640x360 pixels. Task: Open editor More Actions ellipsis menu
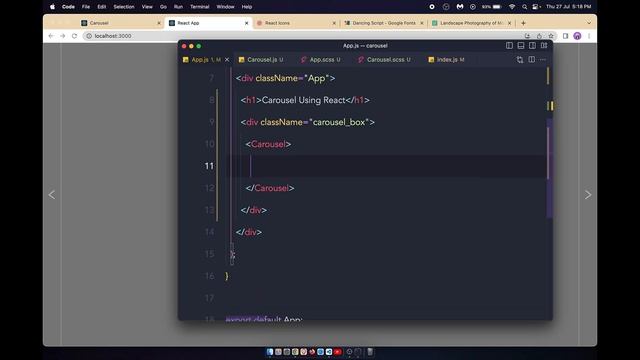tap(543, 60)
